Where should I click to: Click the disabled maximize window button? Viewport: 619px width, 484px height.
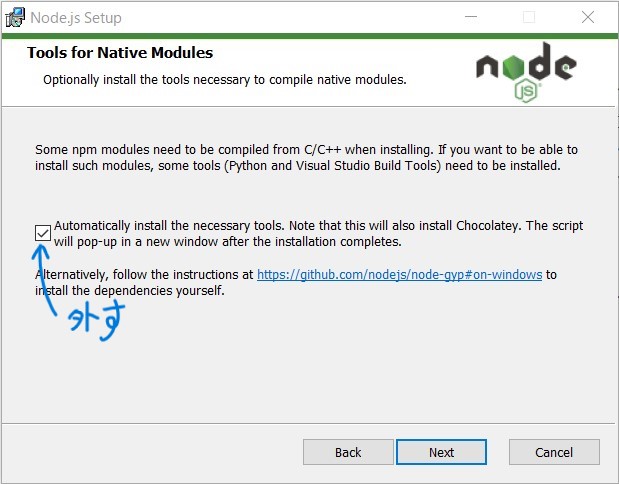coord(529,17)
